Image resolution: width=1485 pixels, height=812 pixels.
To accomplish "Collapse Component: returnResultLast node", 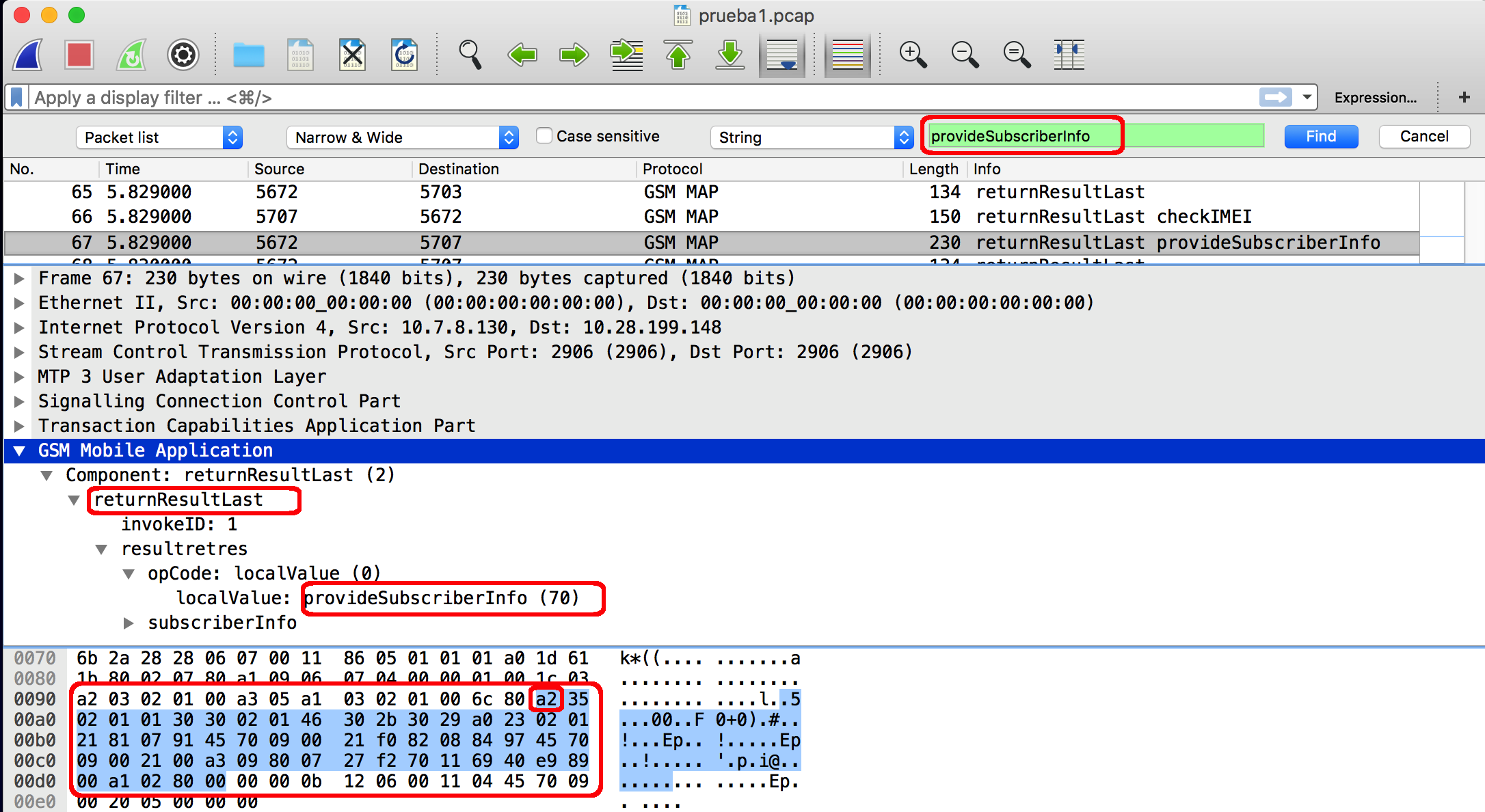I will point(46,475).
